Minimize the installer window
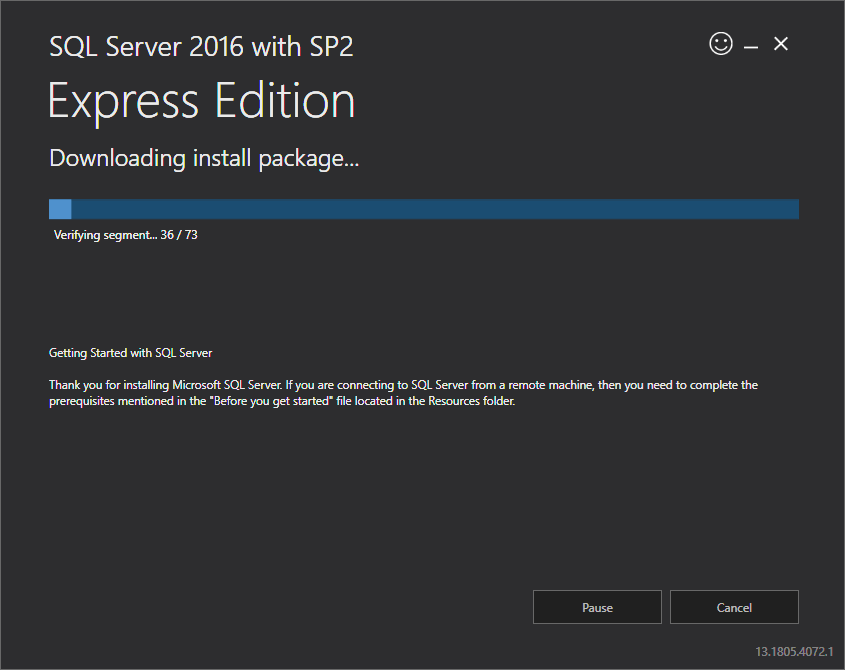Screen dimensions: 845x670 coord(750,46)
